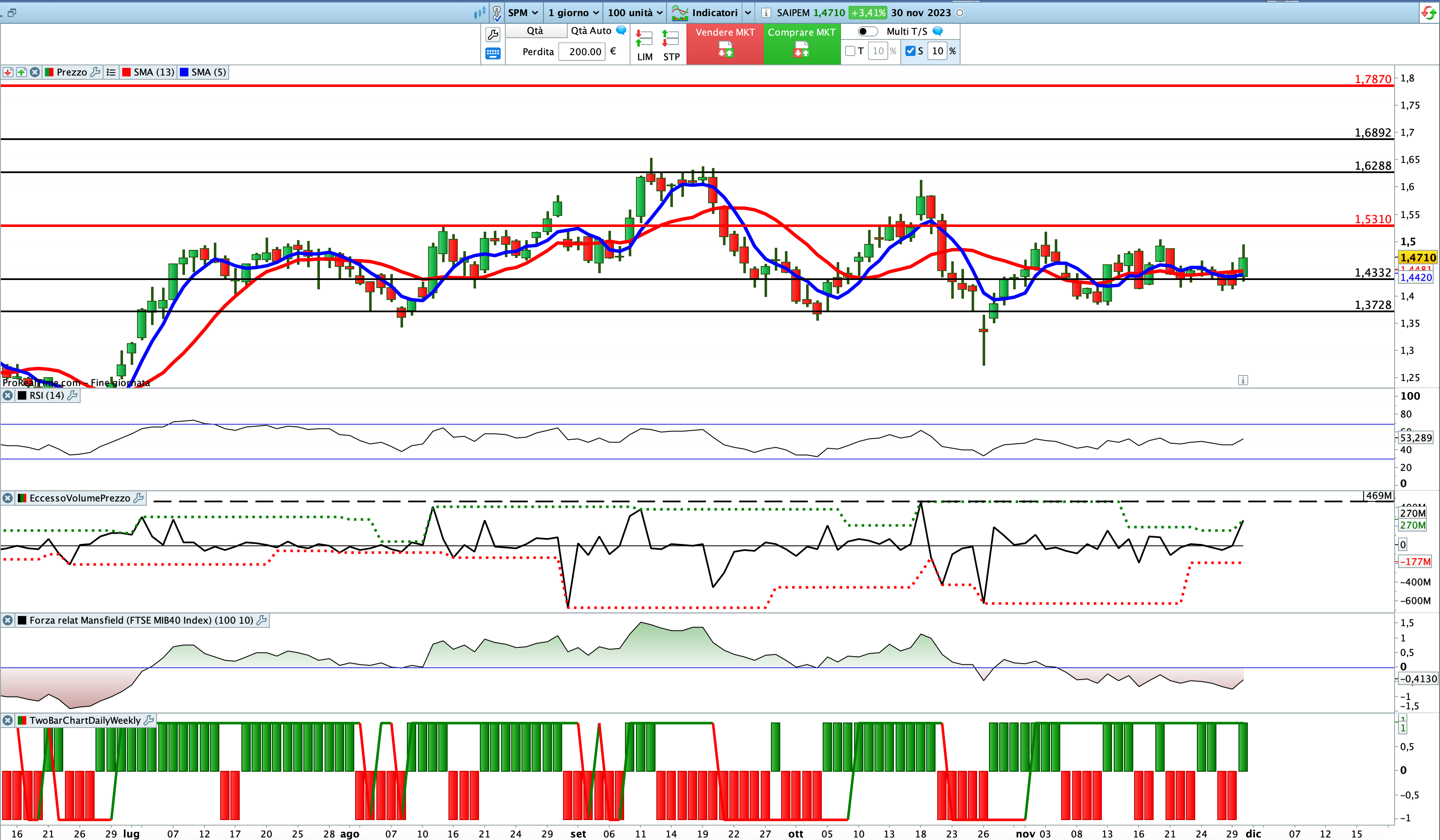This screenshot has width=1440, height=840.
Task: Select the Qtà Auto tab
Action: 591,31
